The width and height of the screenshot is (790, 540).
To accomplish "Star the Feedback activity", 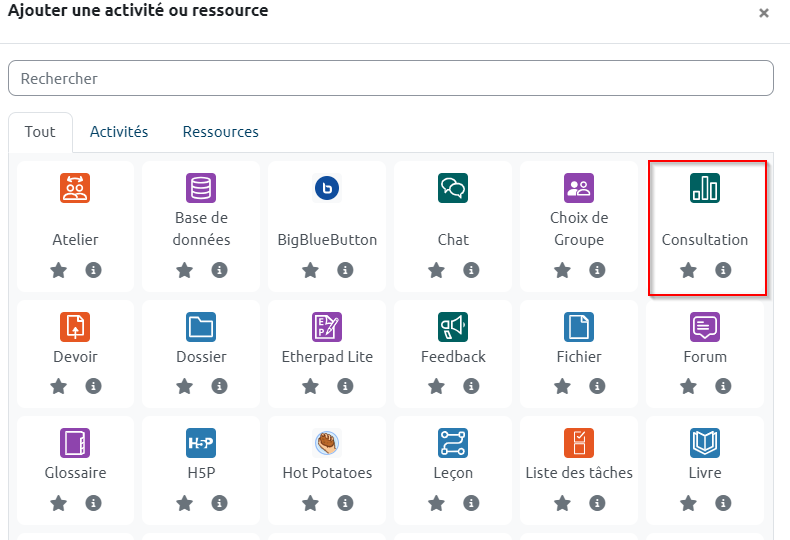I will (436, 386).
